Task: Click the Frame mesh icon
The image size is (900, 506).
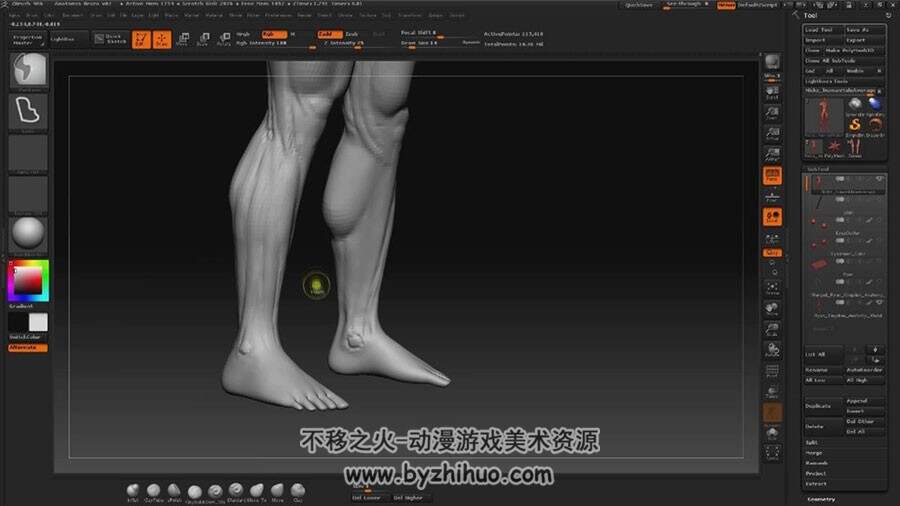Action: coord(772,288)
